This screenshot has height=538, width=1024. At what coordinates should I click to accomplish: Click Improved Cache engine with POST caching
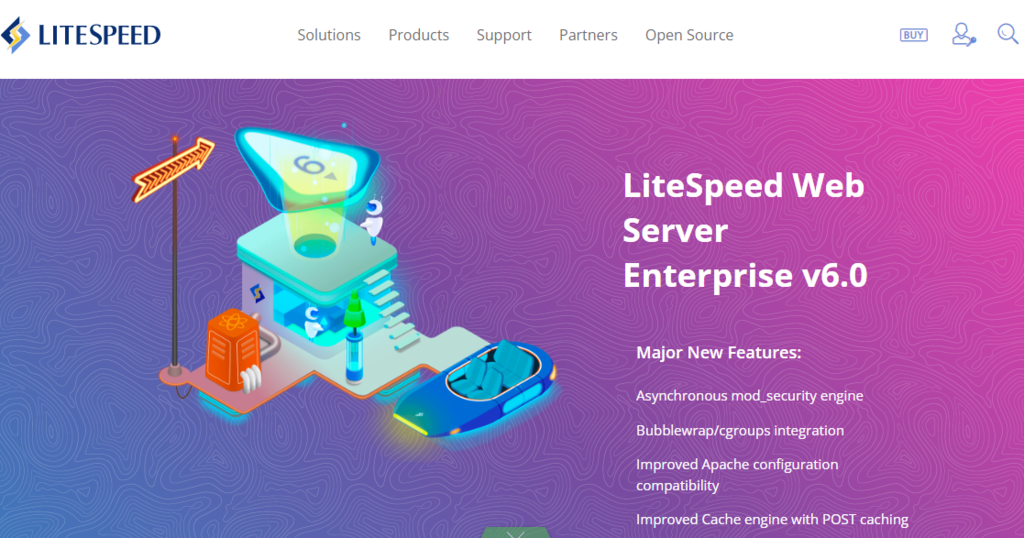pyautogui.click(x=772, y=520)
